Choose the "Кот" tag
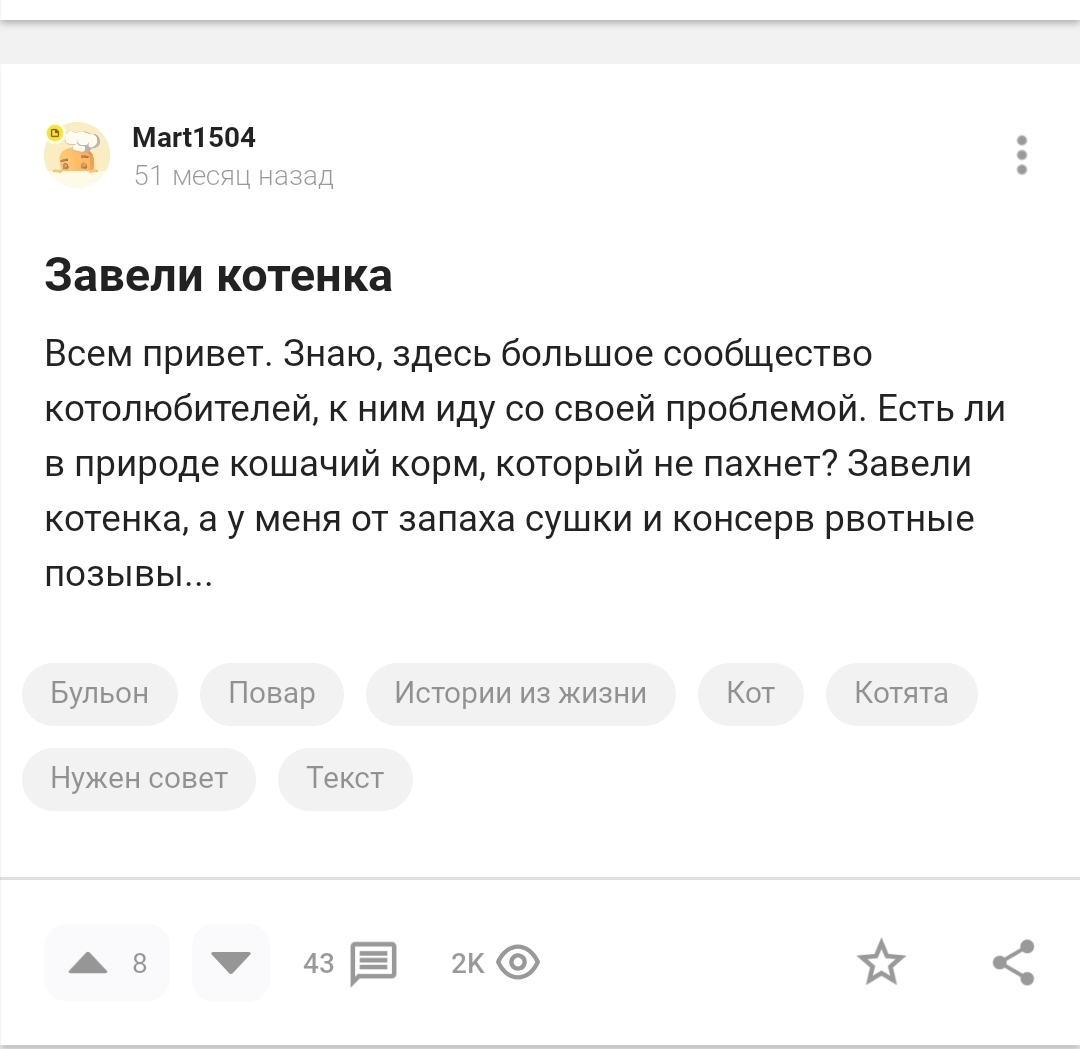Screen dimensions: 1080x1049 [751, 693]
